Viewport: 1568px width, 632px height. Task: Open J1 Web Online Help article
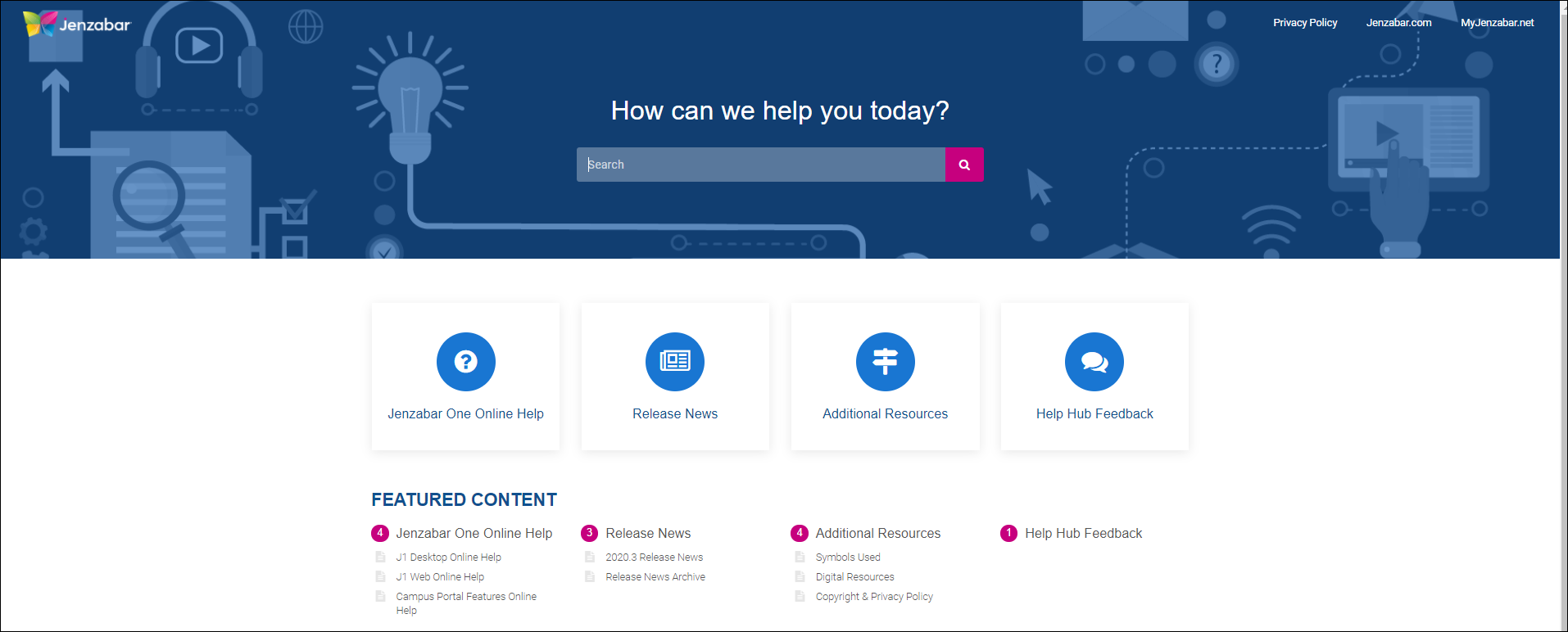440,577
